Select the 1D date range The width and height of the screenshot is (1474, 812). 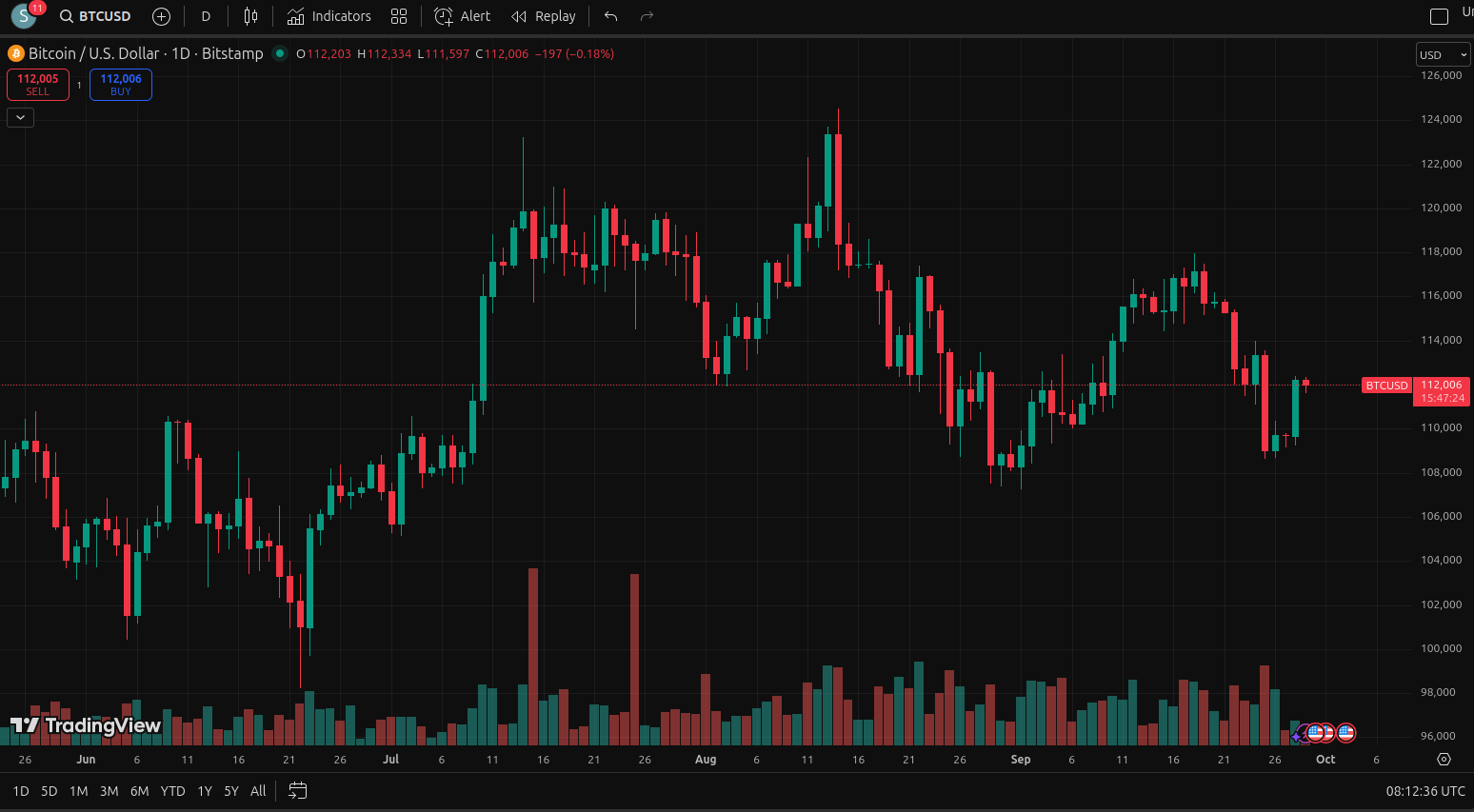pyautogui.click(x=21, y=791)
